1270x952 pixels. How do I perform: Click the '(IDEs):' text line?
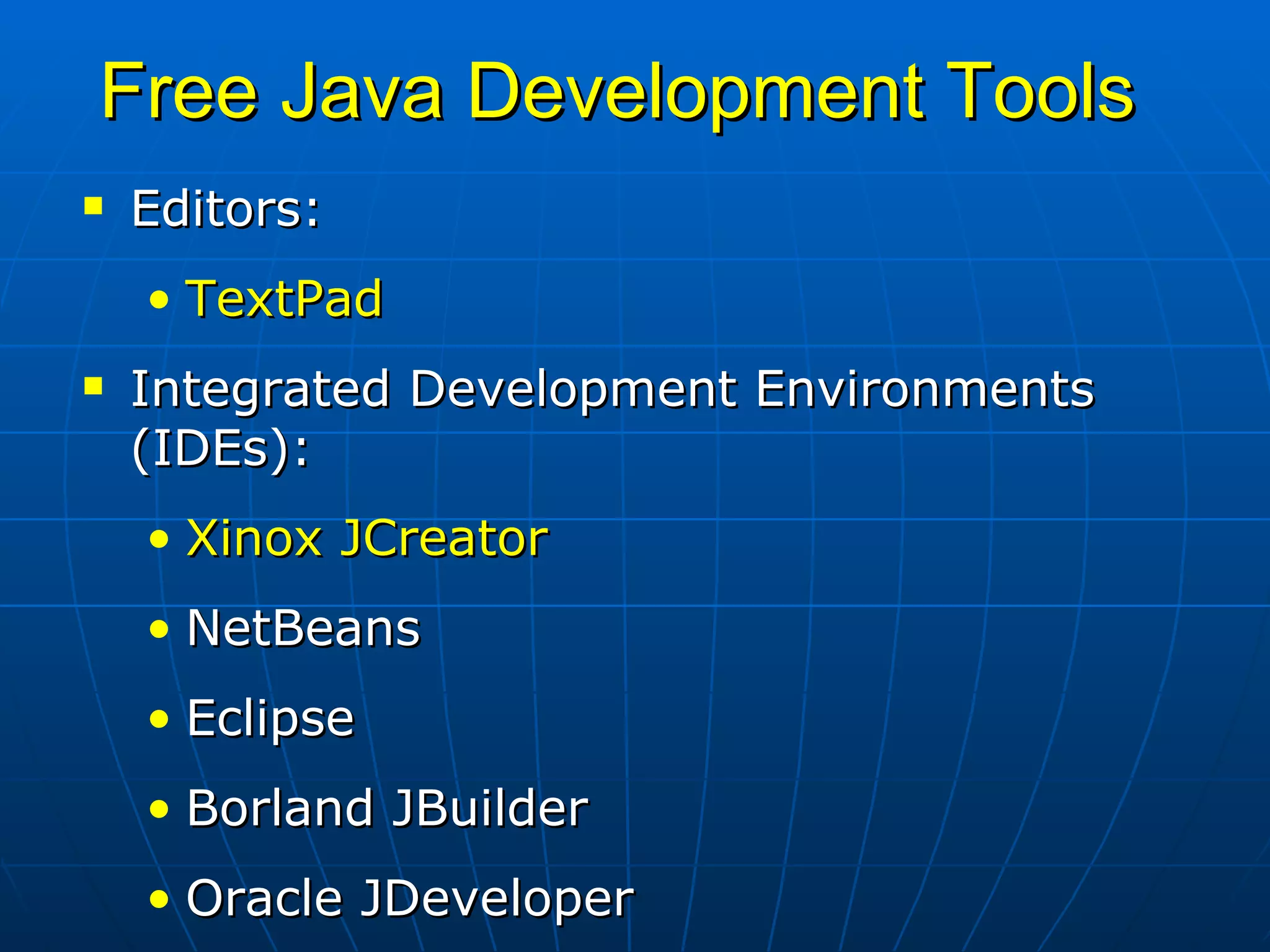click(x=220, y=449)
